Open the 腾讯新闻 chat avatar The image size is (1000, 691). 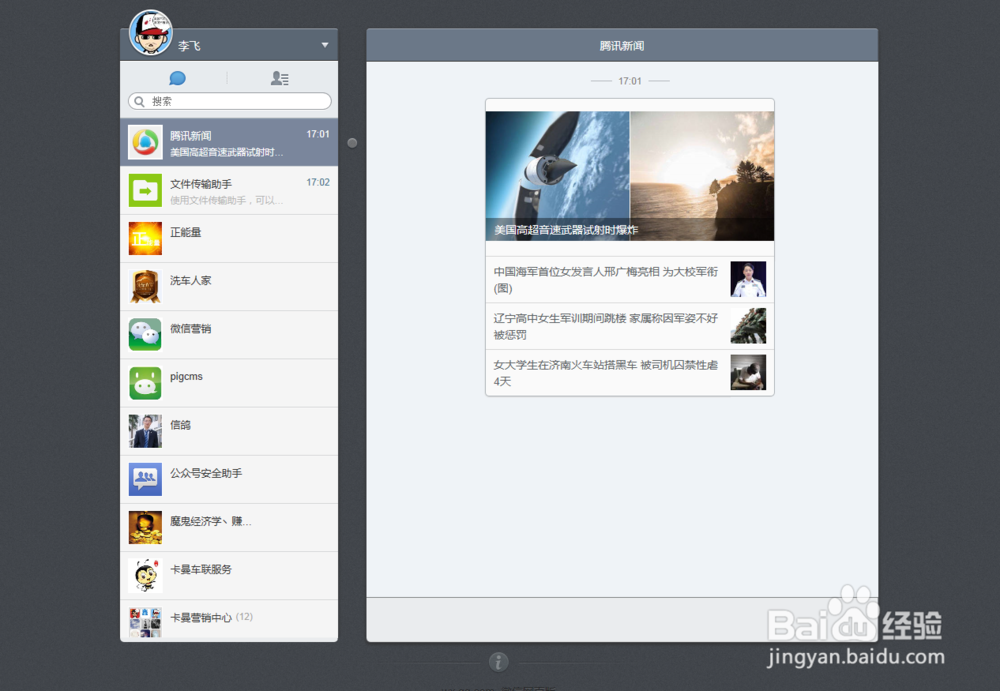[x=145, y=142]
